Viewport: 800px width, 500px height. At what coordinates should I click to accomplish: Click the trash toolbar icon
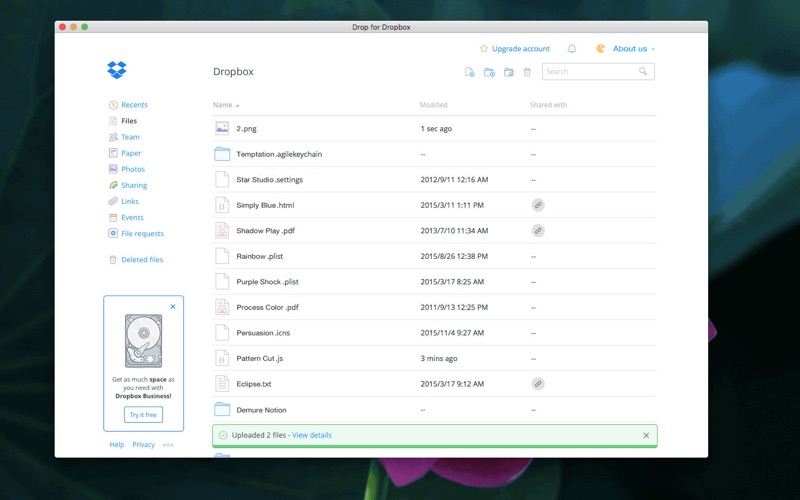527,72
